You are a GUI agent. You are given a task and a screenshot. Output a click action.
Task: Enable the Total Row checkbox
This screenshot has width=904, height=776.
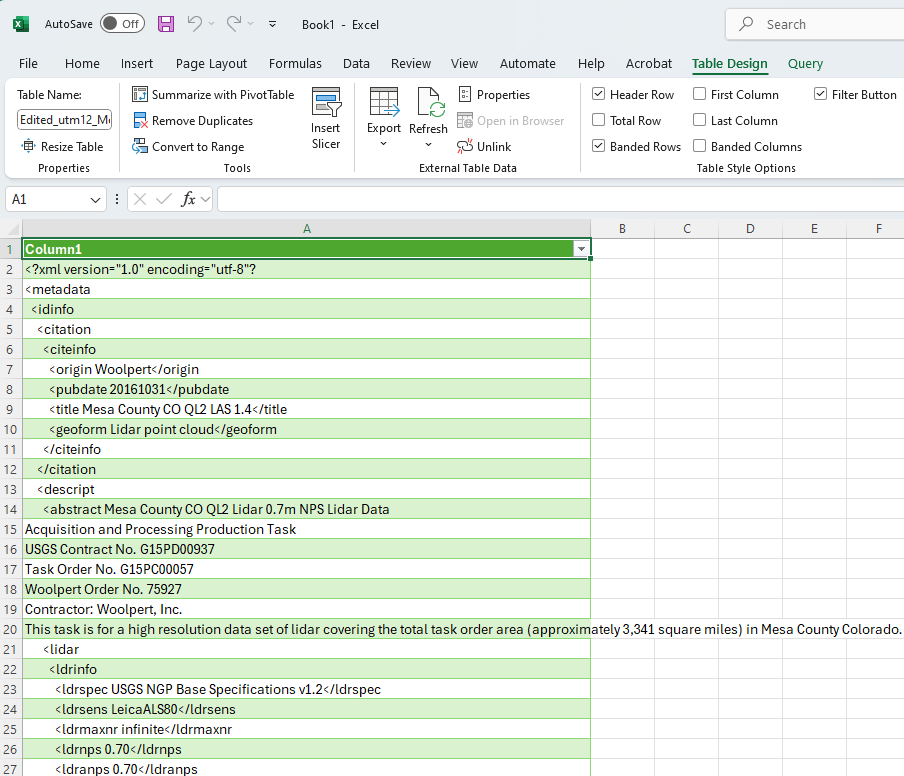coord(601,120)
